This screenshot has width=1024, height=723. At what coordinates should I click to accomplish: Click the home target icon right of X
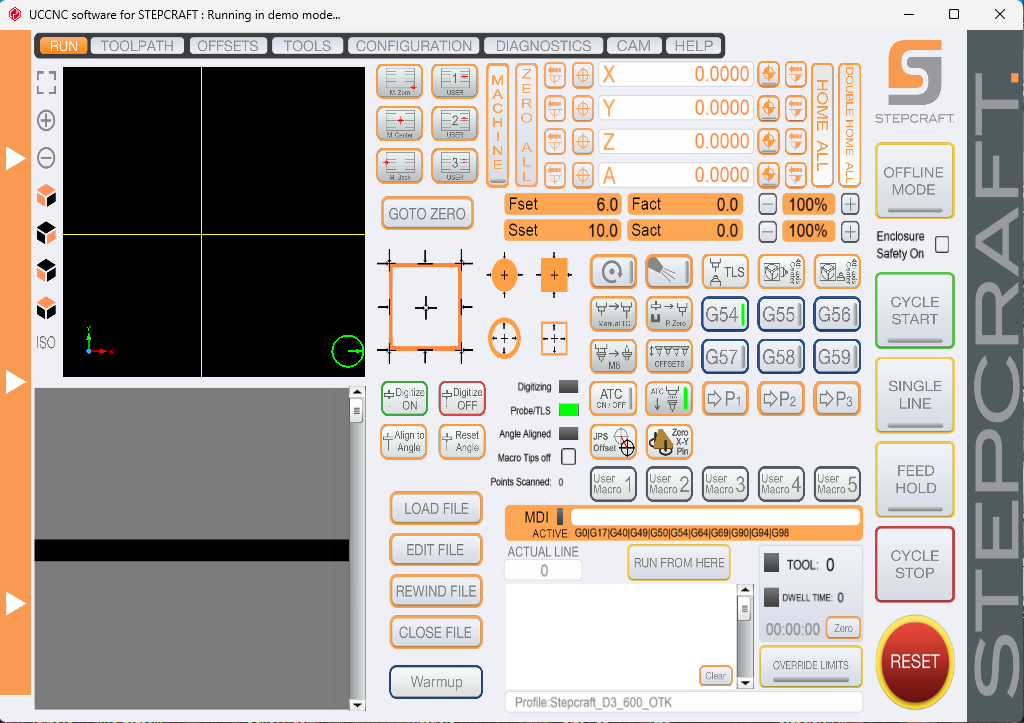(x=769, y=74)
